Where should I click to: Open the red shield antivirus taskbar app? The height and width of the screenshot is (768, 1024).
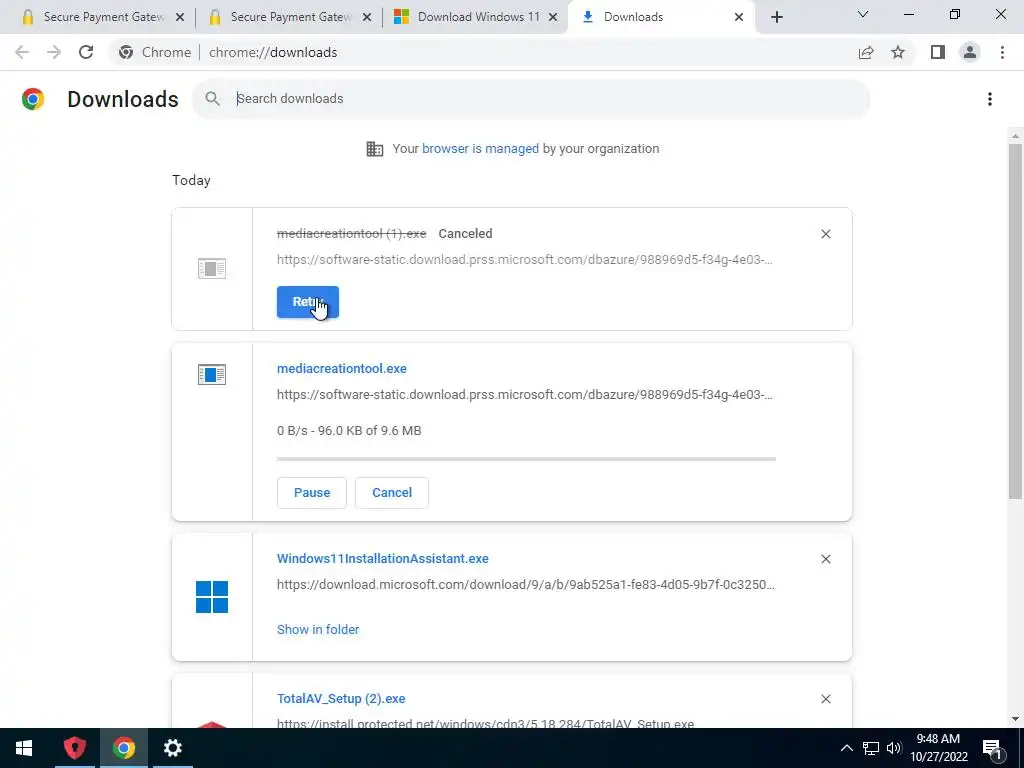point(74,748)
